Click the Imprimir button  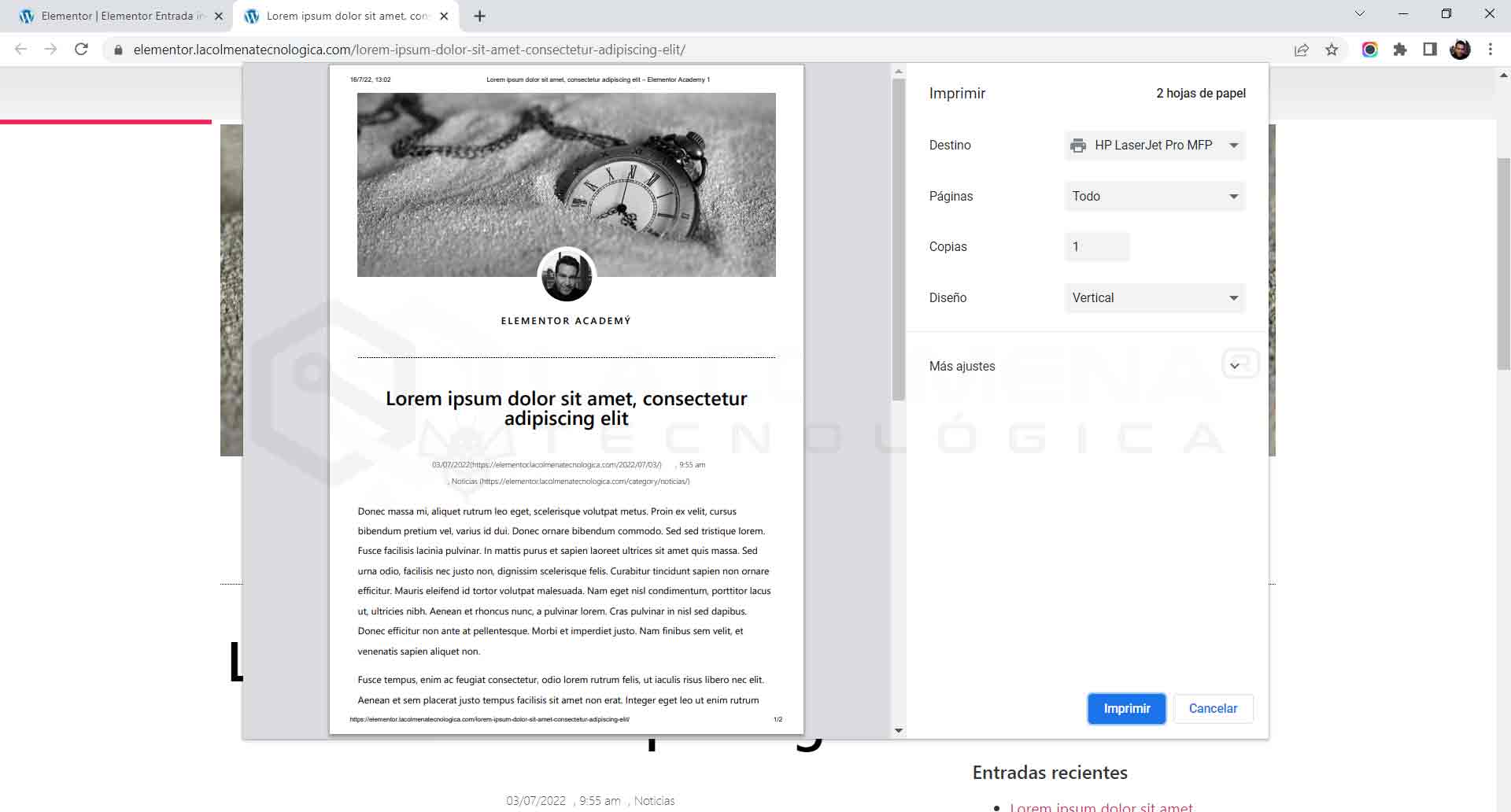(x=1126, y=708)
